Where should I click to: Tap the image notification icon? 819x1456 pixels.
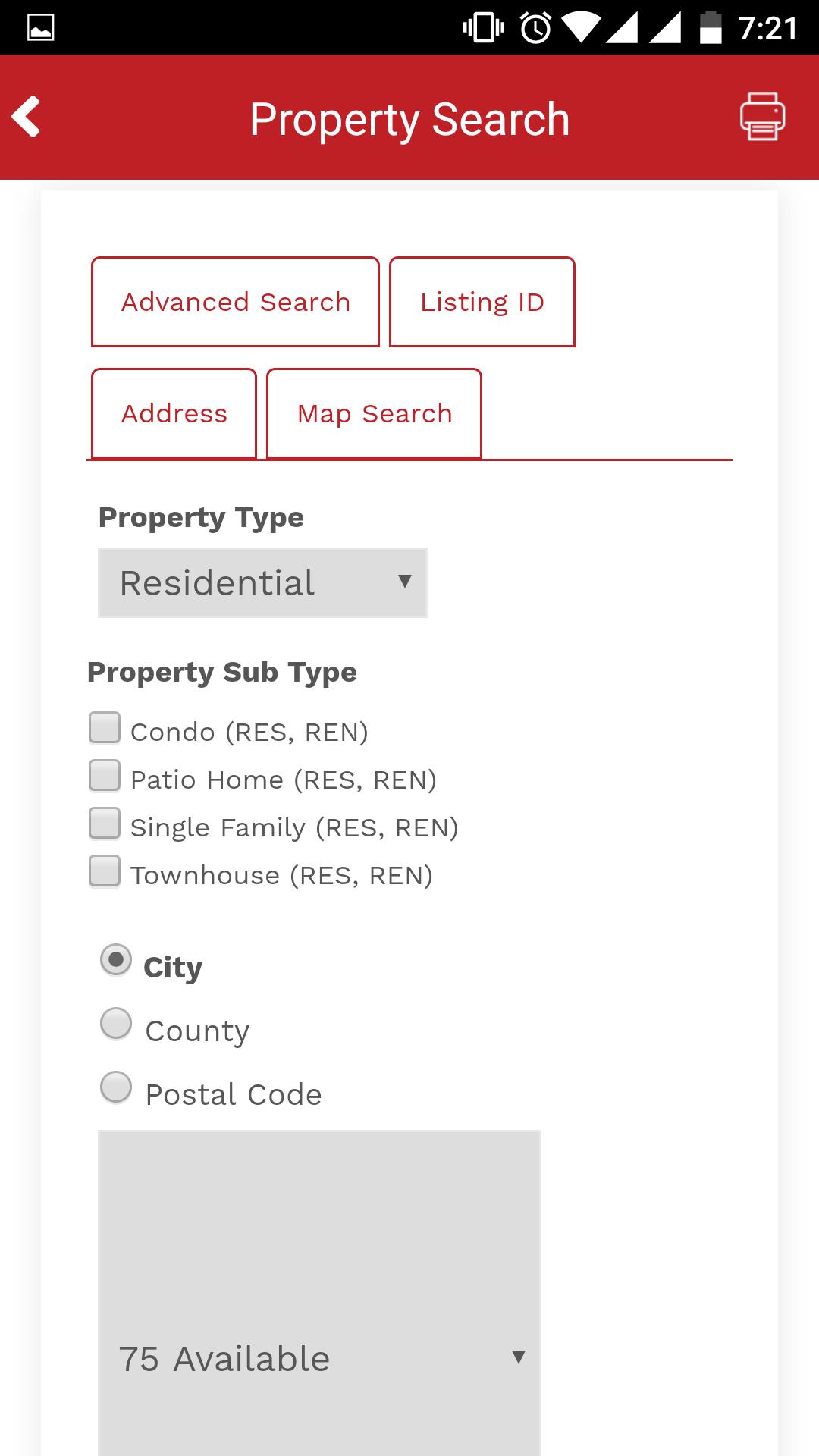point(40,29)
